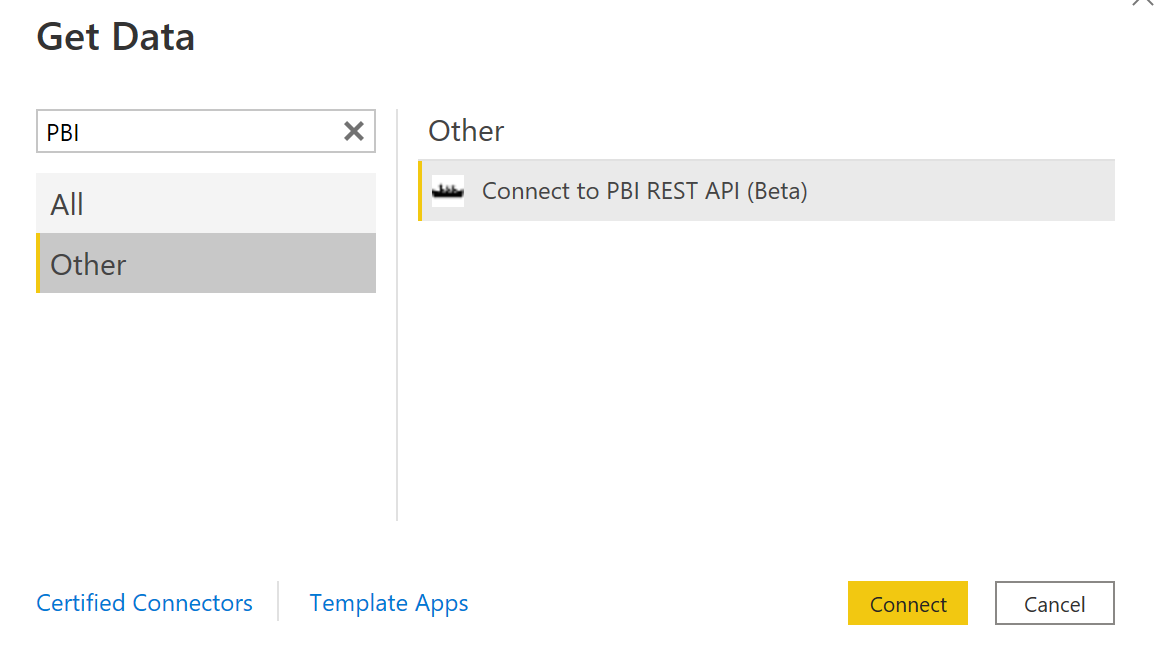Image resolution: width=1162 pixels, height=645 pixels.
Task: Click the Other heading above connector list
Action: coord(466,131)
